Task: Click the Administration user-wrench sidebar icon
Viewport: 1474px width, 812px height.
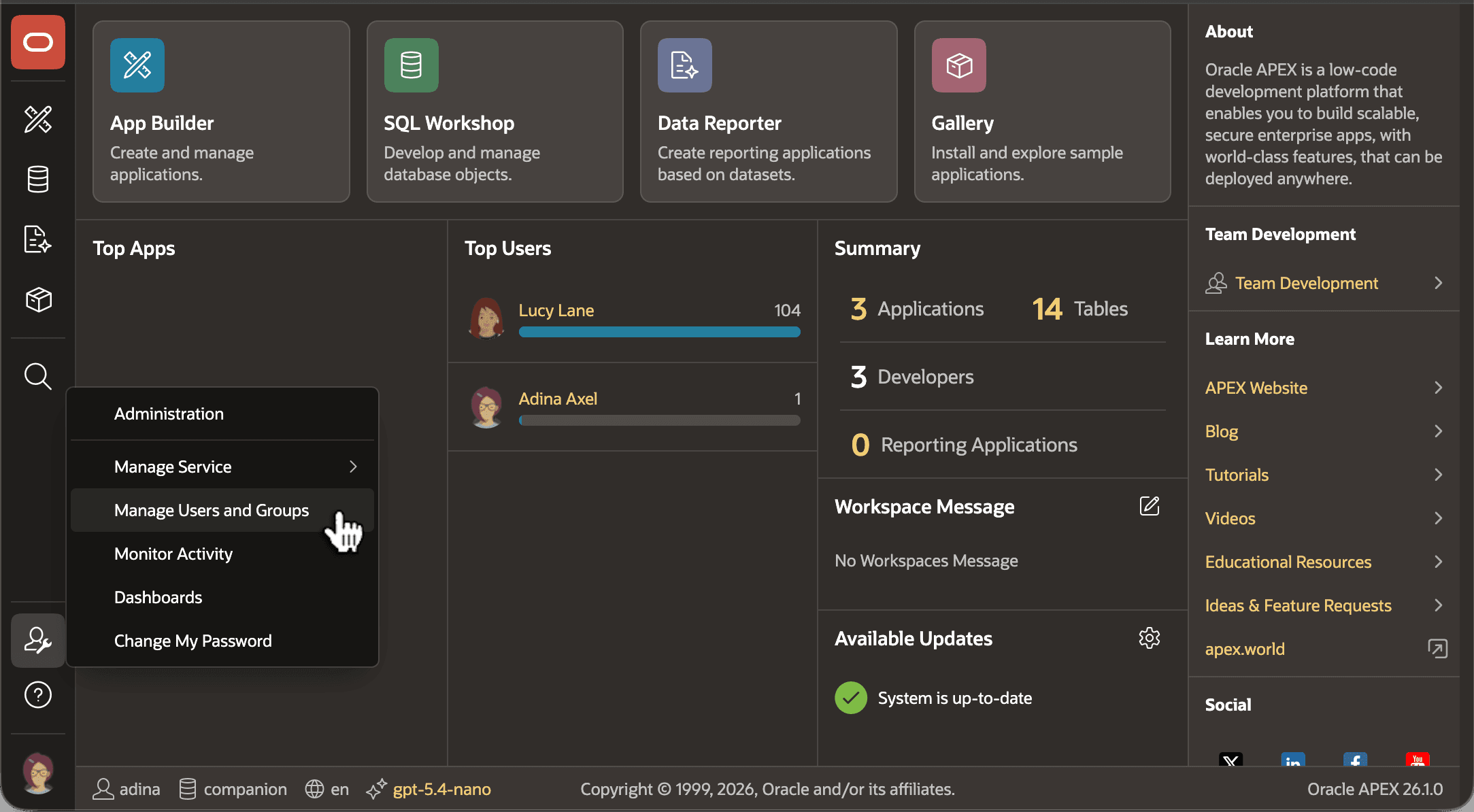Action: (38, 640)
